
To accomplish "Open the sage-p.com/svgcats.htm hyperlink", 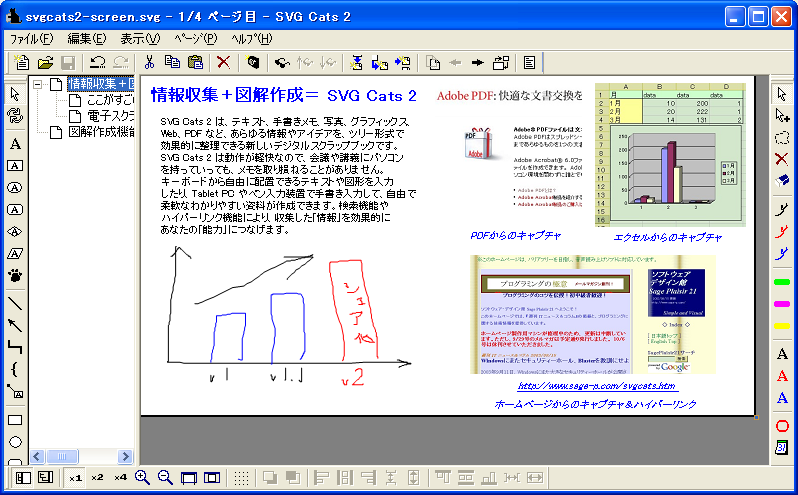I will [596, 385].
